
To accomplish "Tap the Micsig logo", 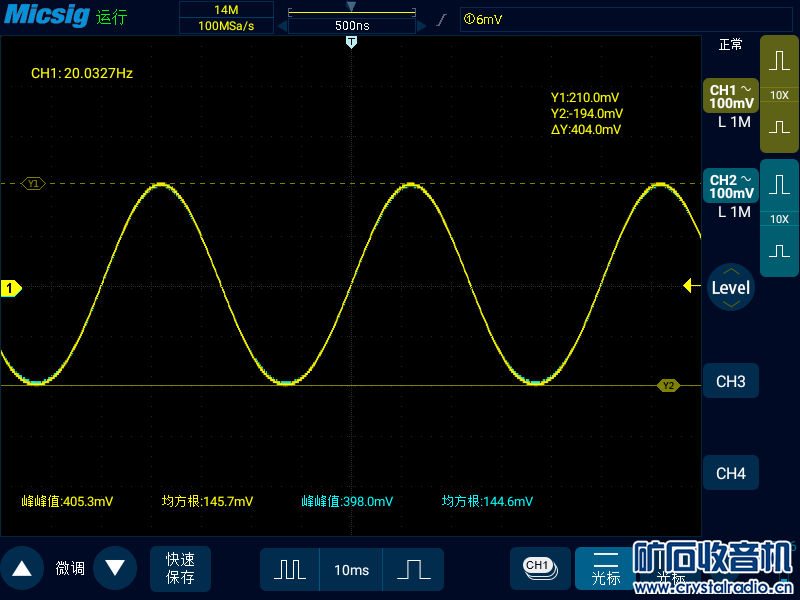I will click(x=46, y=15).
